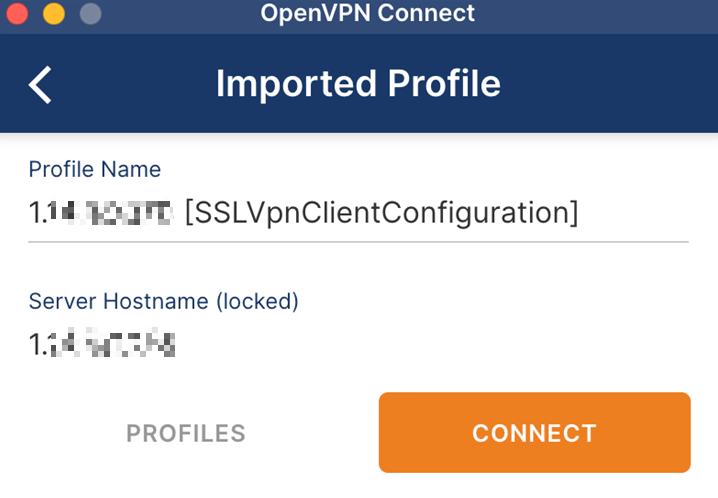Open the PROFILES list button

[x=186, y=433]
